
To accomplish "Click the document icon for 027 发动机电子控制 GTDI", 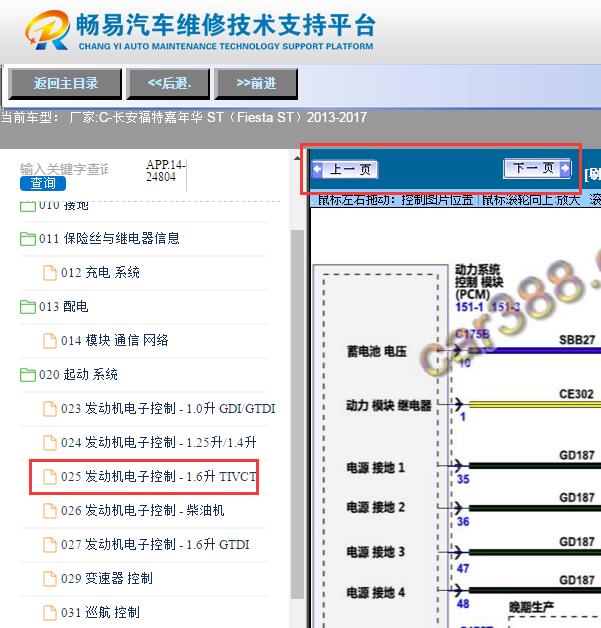I will (50, 545).
